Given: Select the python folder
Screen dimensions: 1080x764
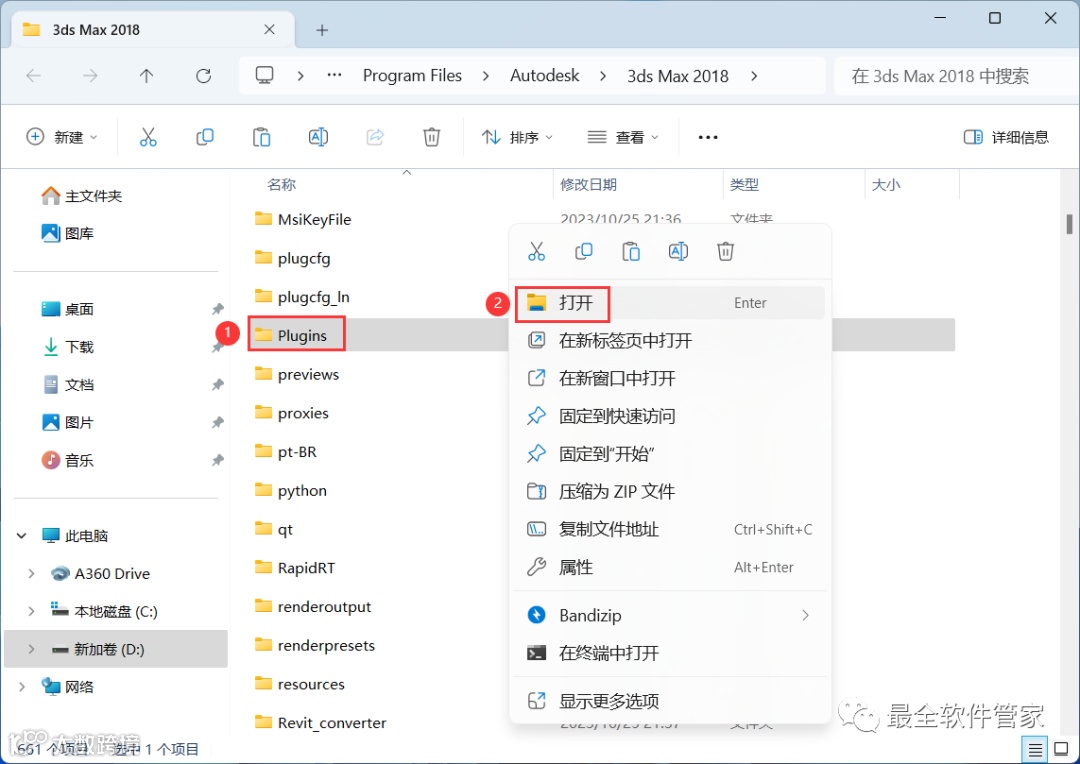Looking at the screenshot, I should pos(291,491).
